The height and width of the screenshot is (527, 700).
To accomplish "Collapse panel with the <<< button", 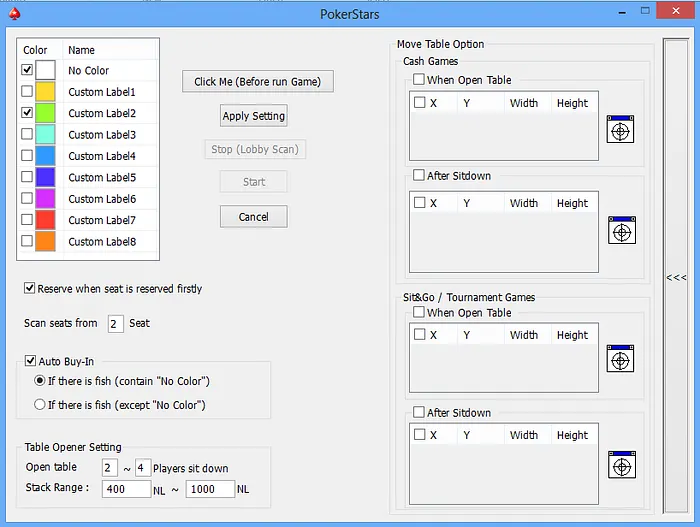I will 676,277.
